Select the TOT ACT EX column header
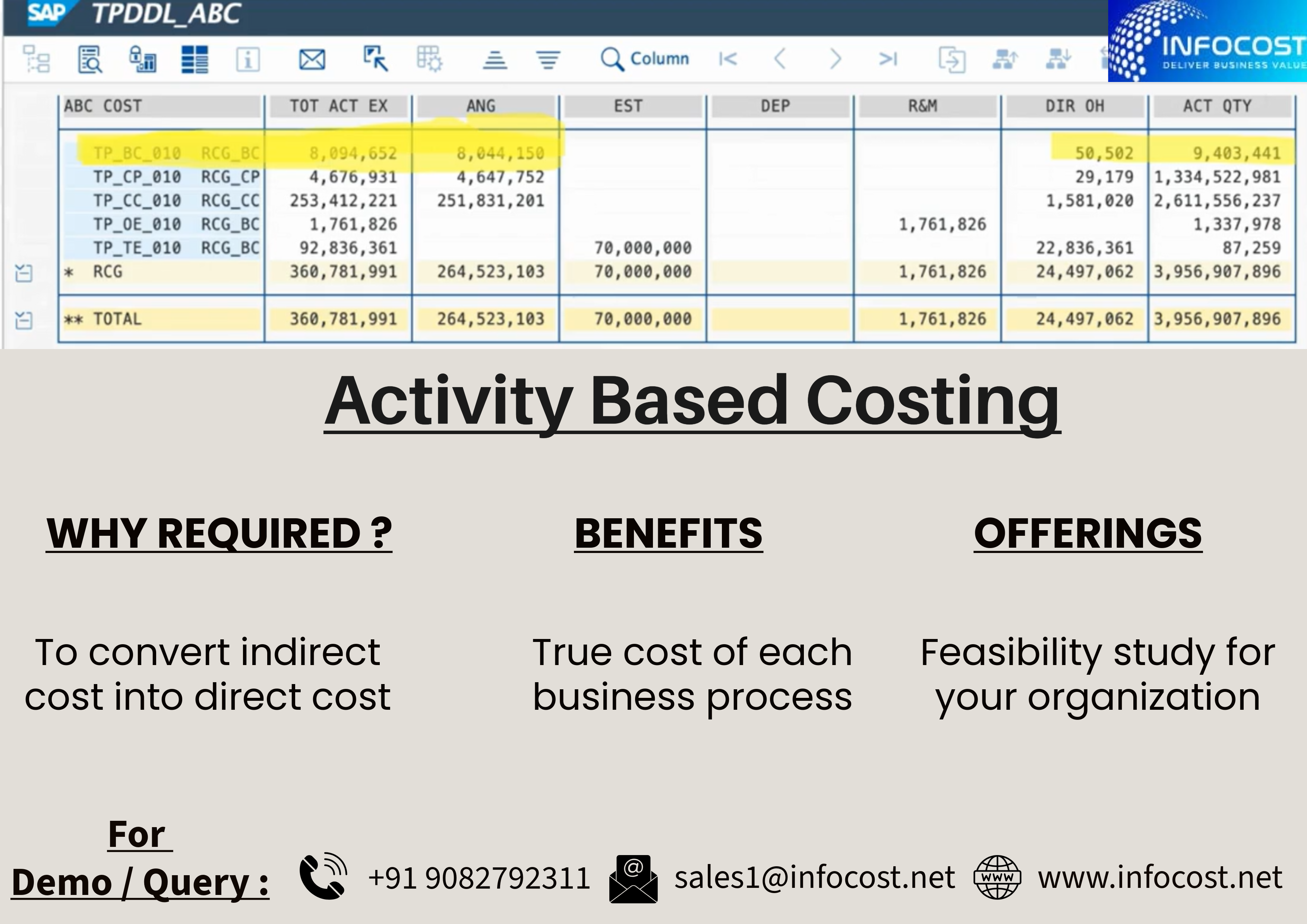The height and width of the screenshot is (924, 1307). tap(339, 106)
